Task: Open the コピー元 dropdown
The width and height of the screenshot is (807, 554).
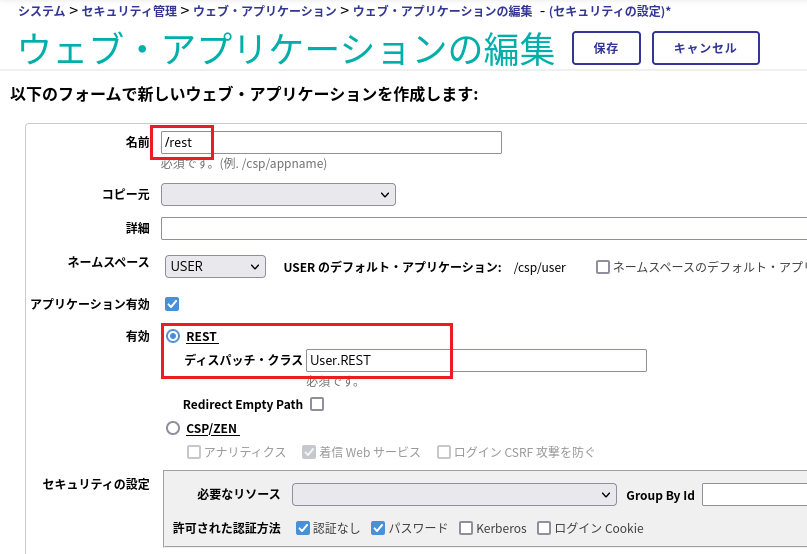Action: (278, 194)
